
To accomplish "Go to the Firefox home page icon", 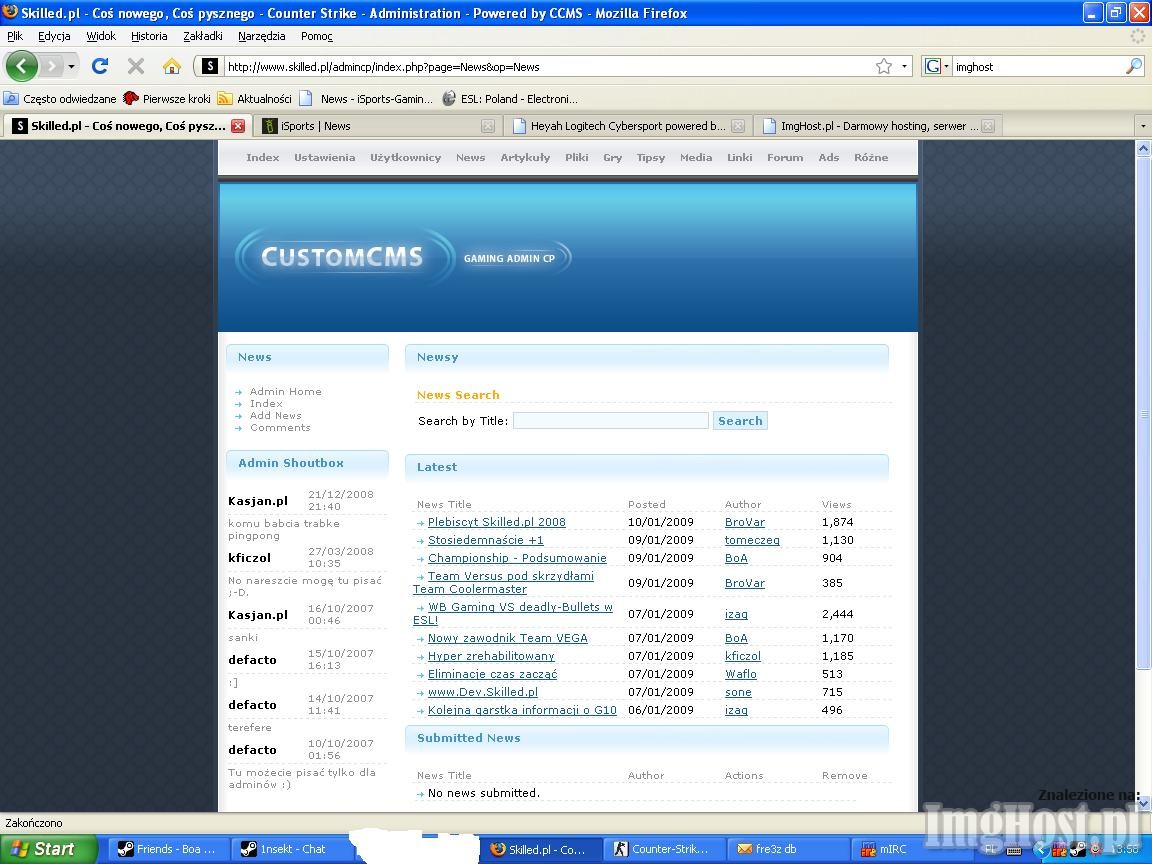I will pyautogui.click(x=172, y=67).
